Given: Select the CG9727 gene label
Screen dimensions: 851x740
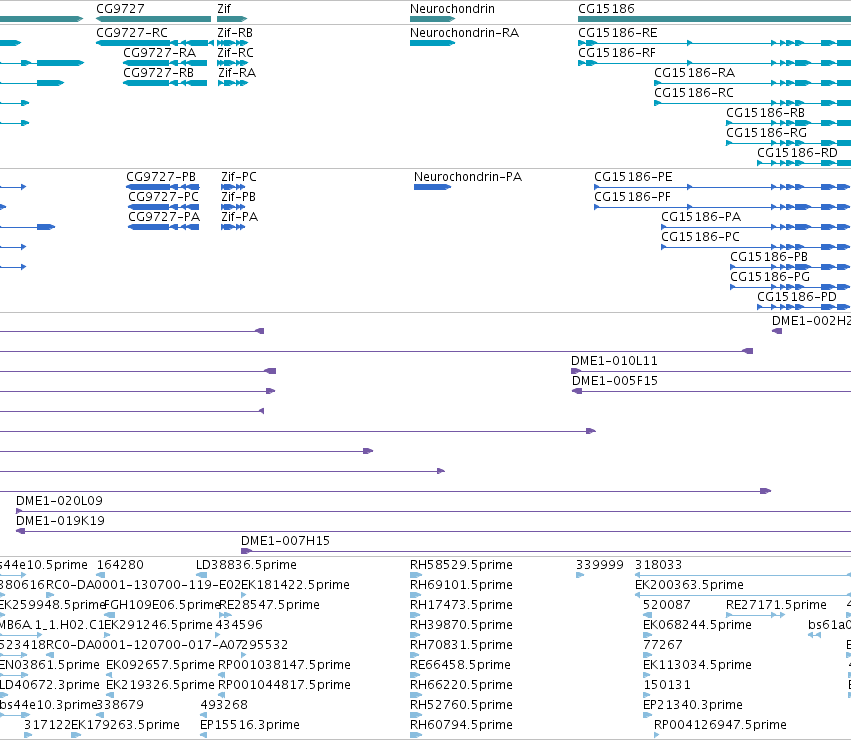Looking at the screenshot, I should coord(120,9).
